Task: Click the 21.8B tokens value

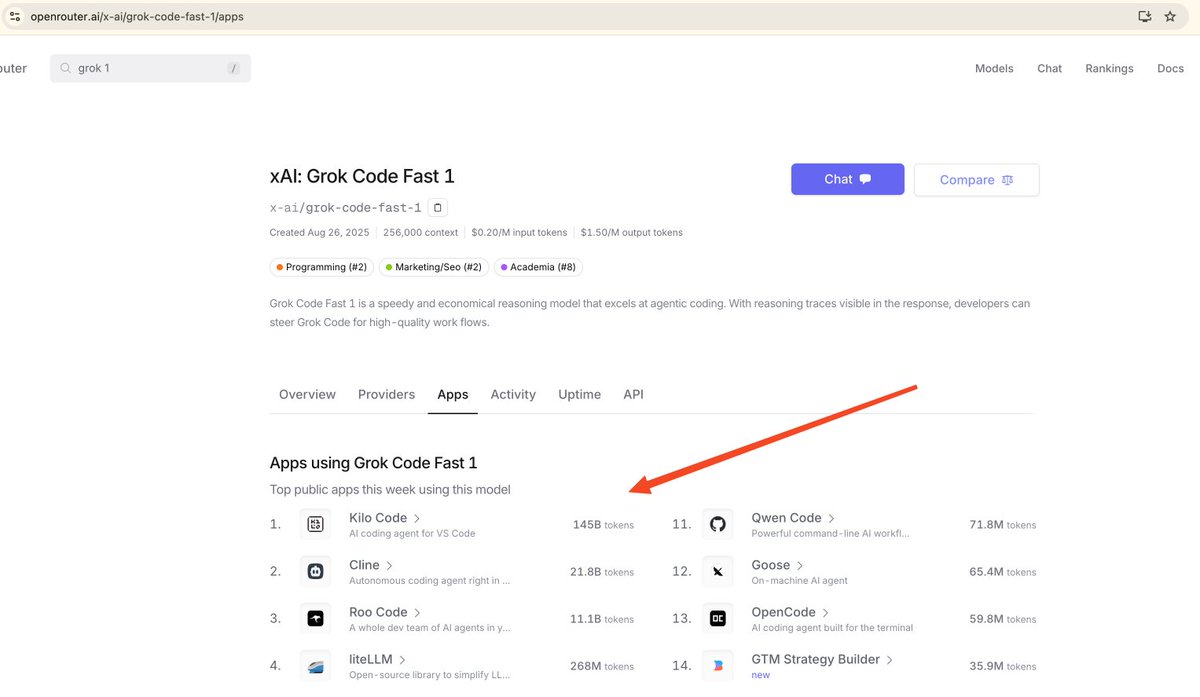Action: tap(602, 572)
